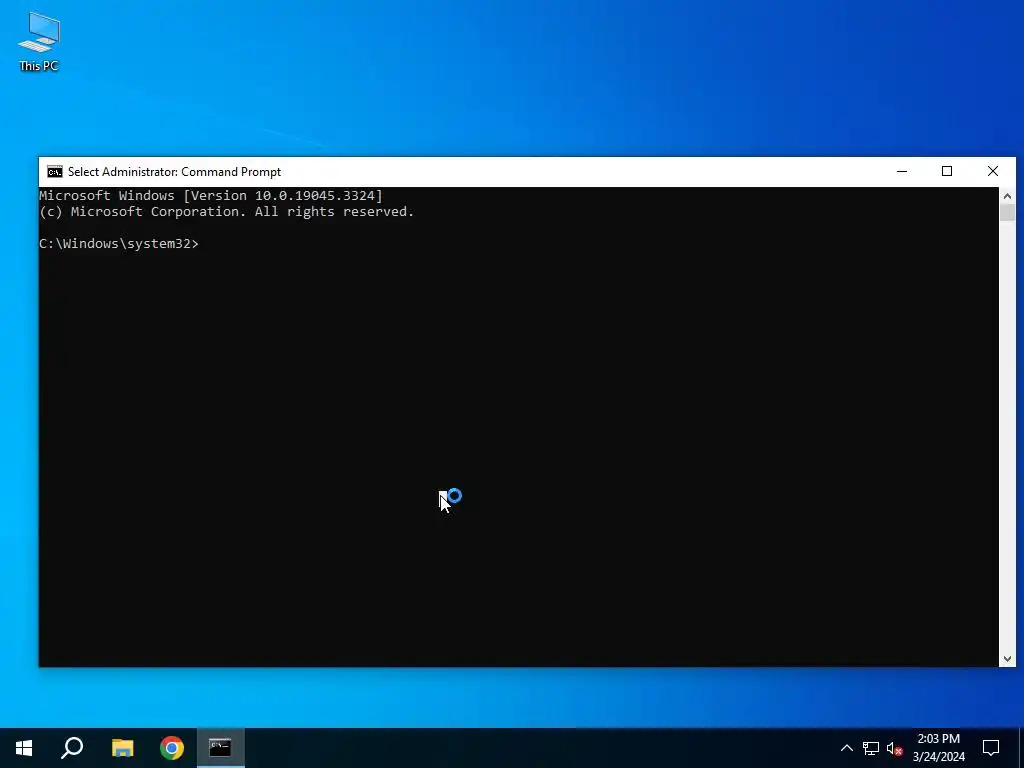This screenshot has width=1024, height=768.
Task: Click the 'Microsoft Windows [Version 10.0.19045.3324]' line
Action: pos(211,195)
